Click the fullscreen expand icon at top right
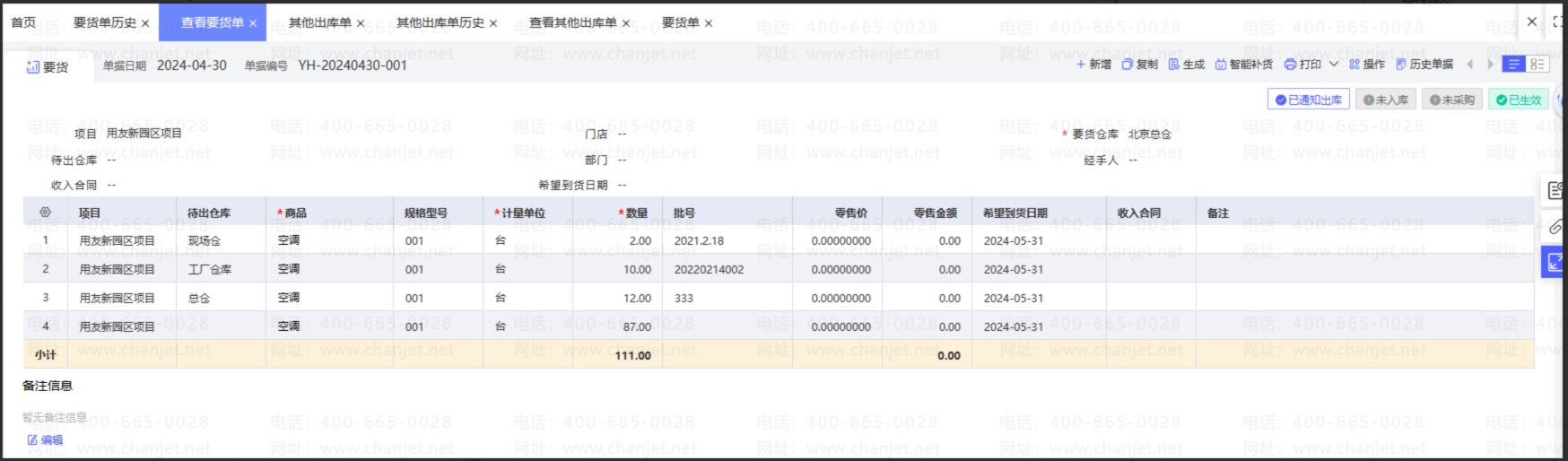 click(x=1560, y=22)
